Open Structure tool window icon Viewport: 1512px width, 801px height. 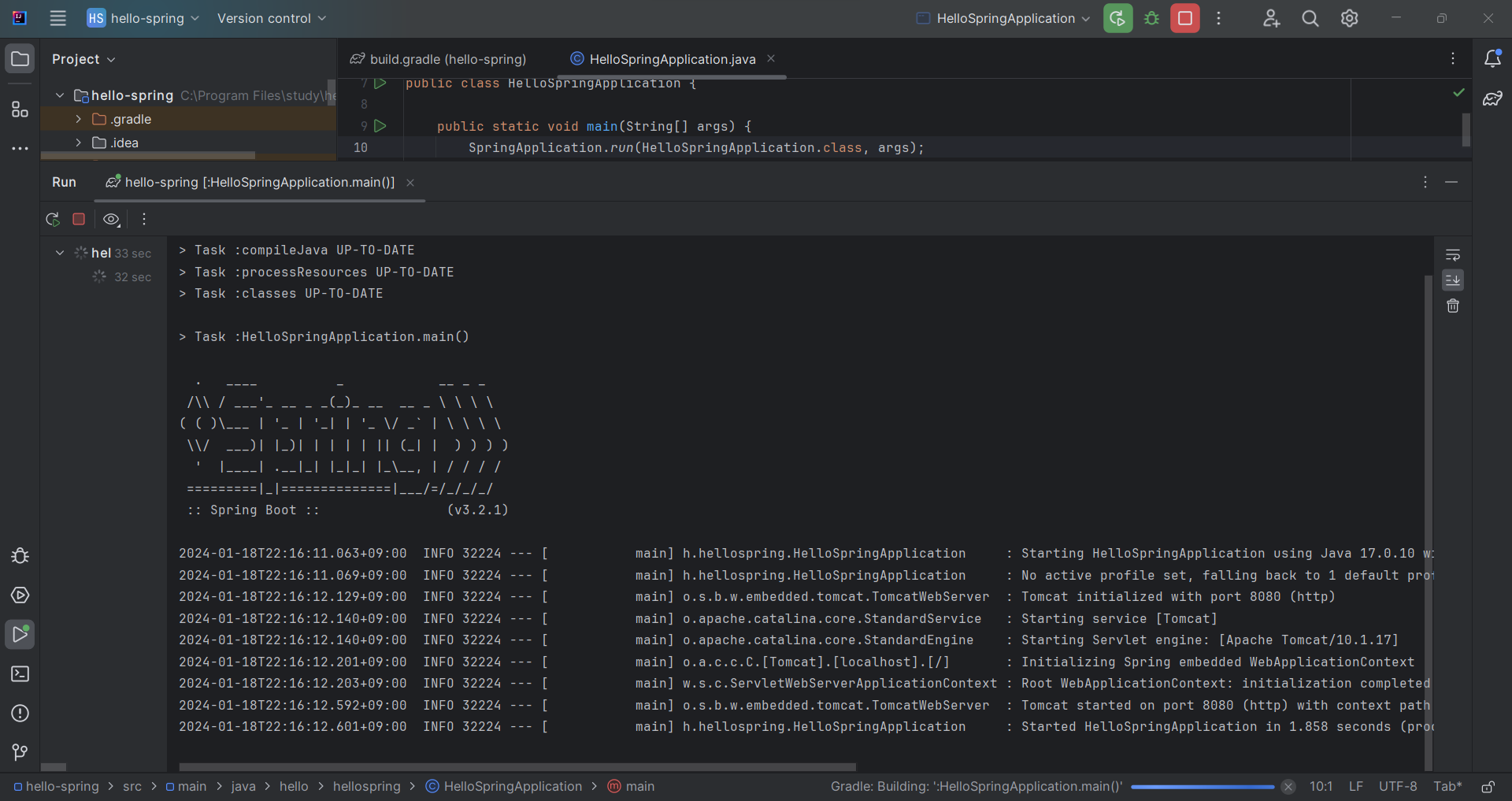[x=20, y=109]
